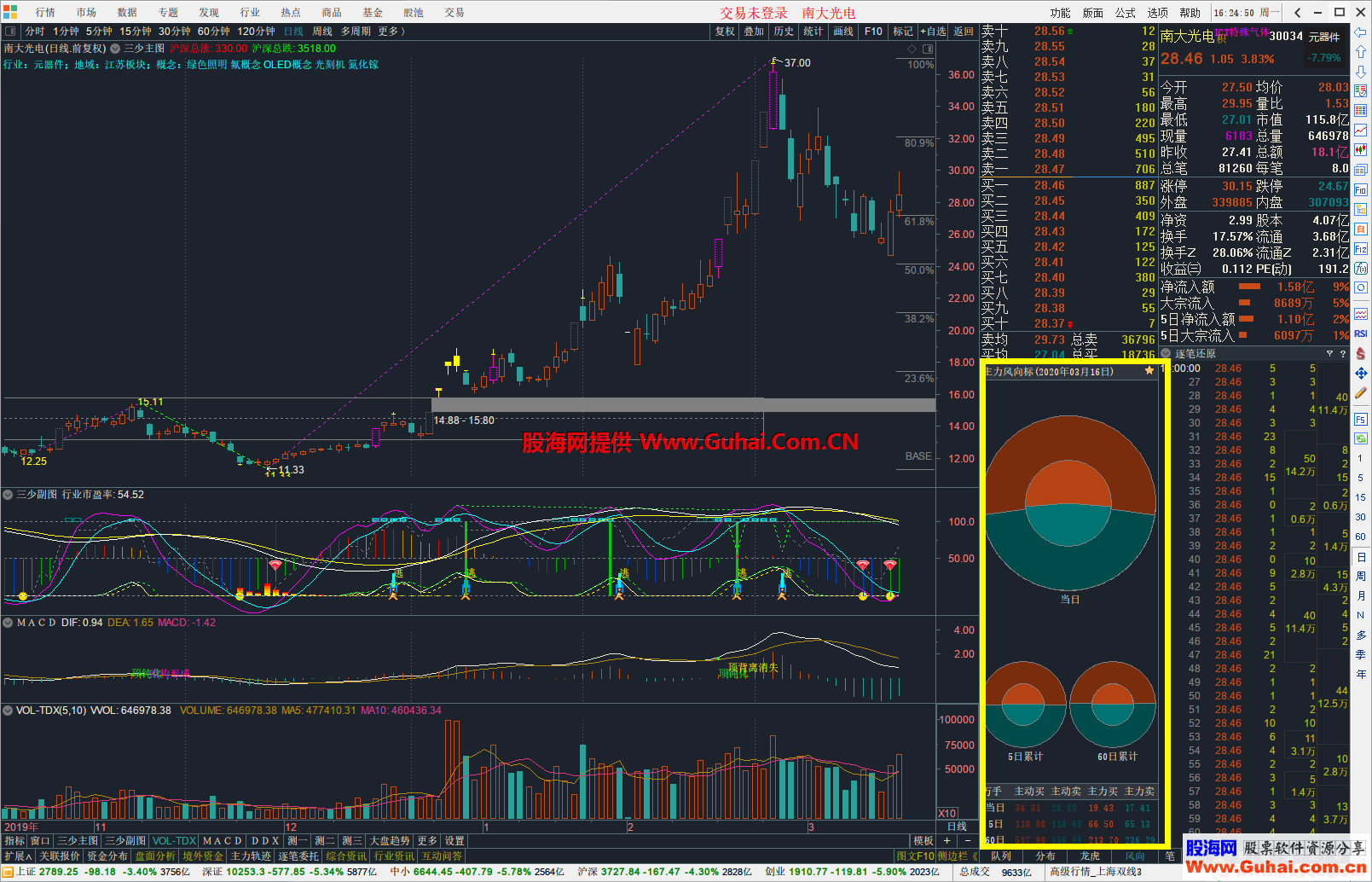Click the F5 sidebar icon

1360,420
